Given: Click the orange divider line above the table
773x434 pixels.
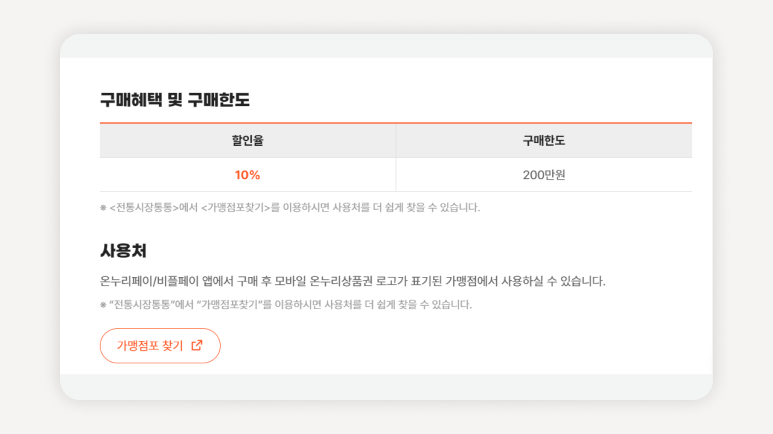Looking at the screenshot, I should click(396, 123).
